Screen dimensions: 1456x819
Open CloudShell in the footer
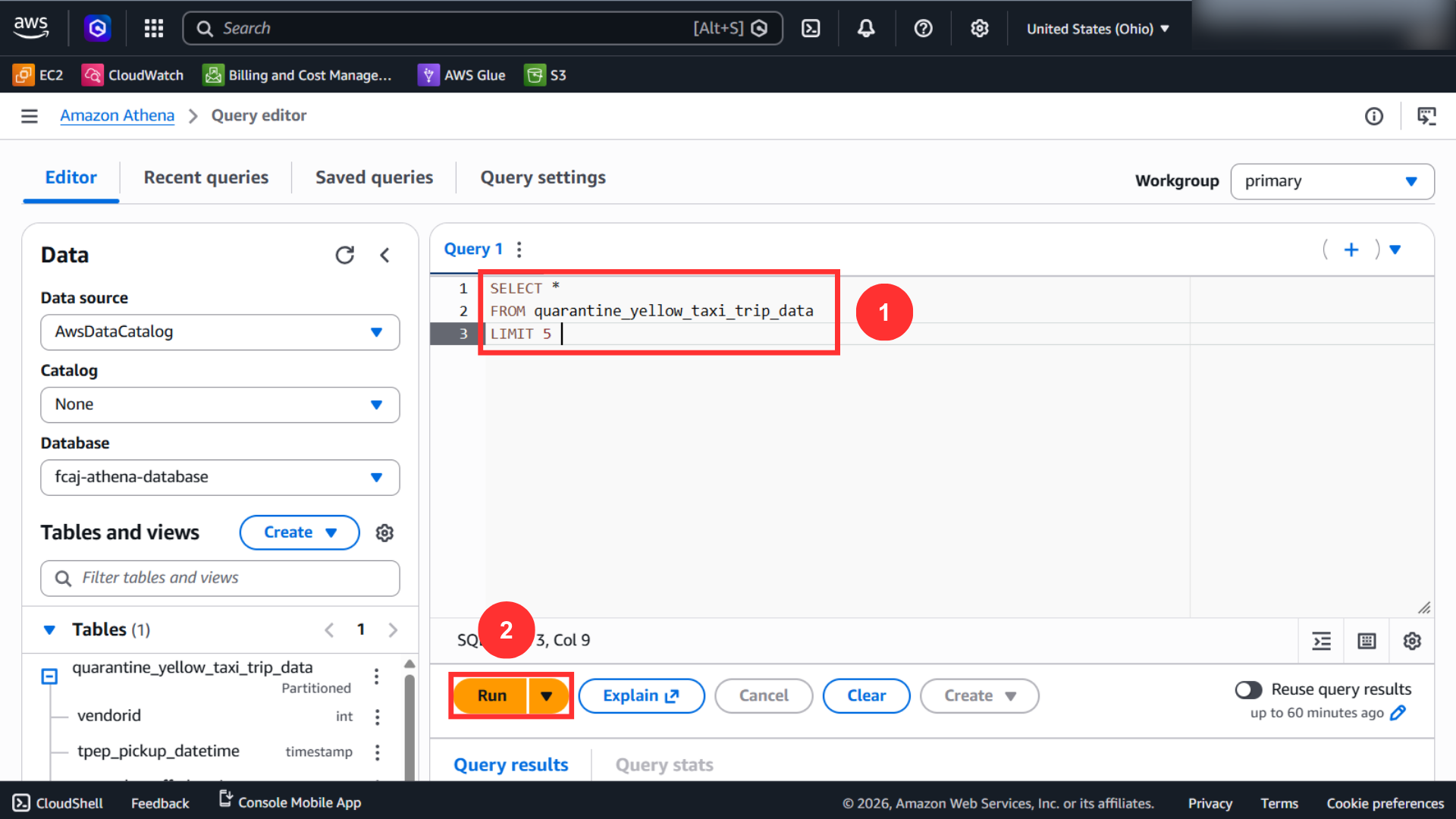click(58, 803)
